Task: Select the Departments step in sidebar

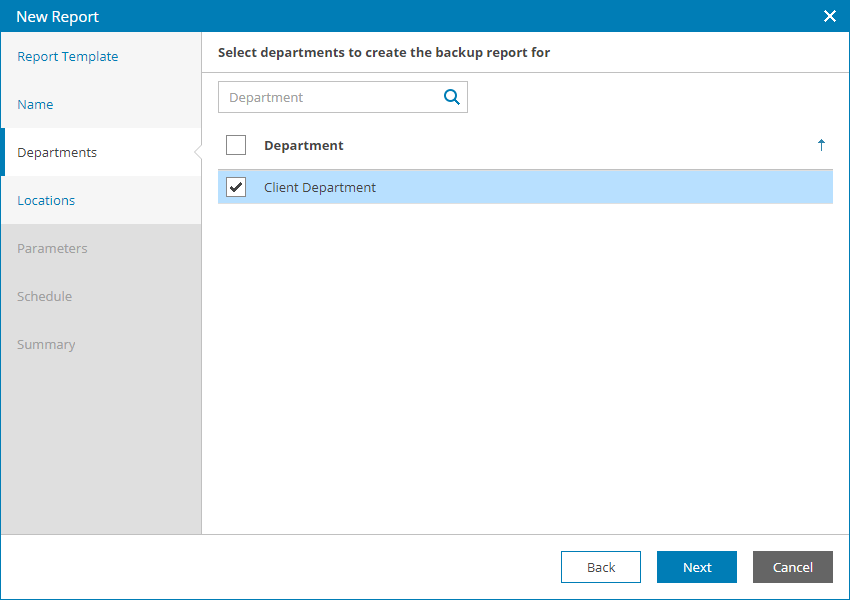Action: 57,153
